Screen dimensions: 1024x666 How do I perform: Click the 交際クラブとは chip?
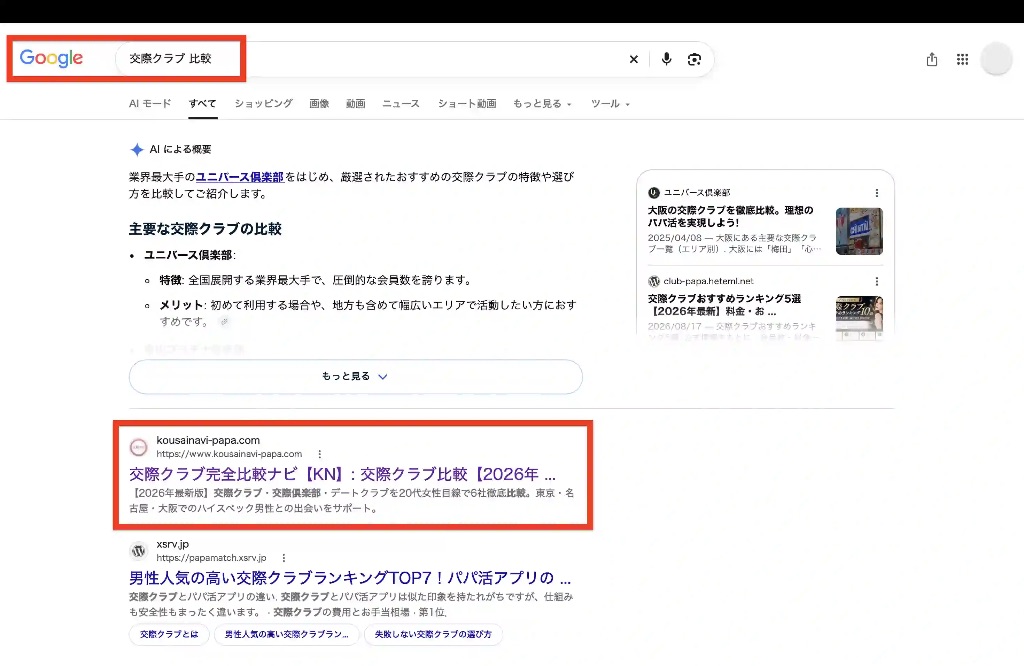(x=169, y=634)
